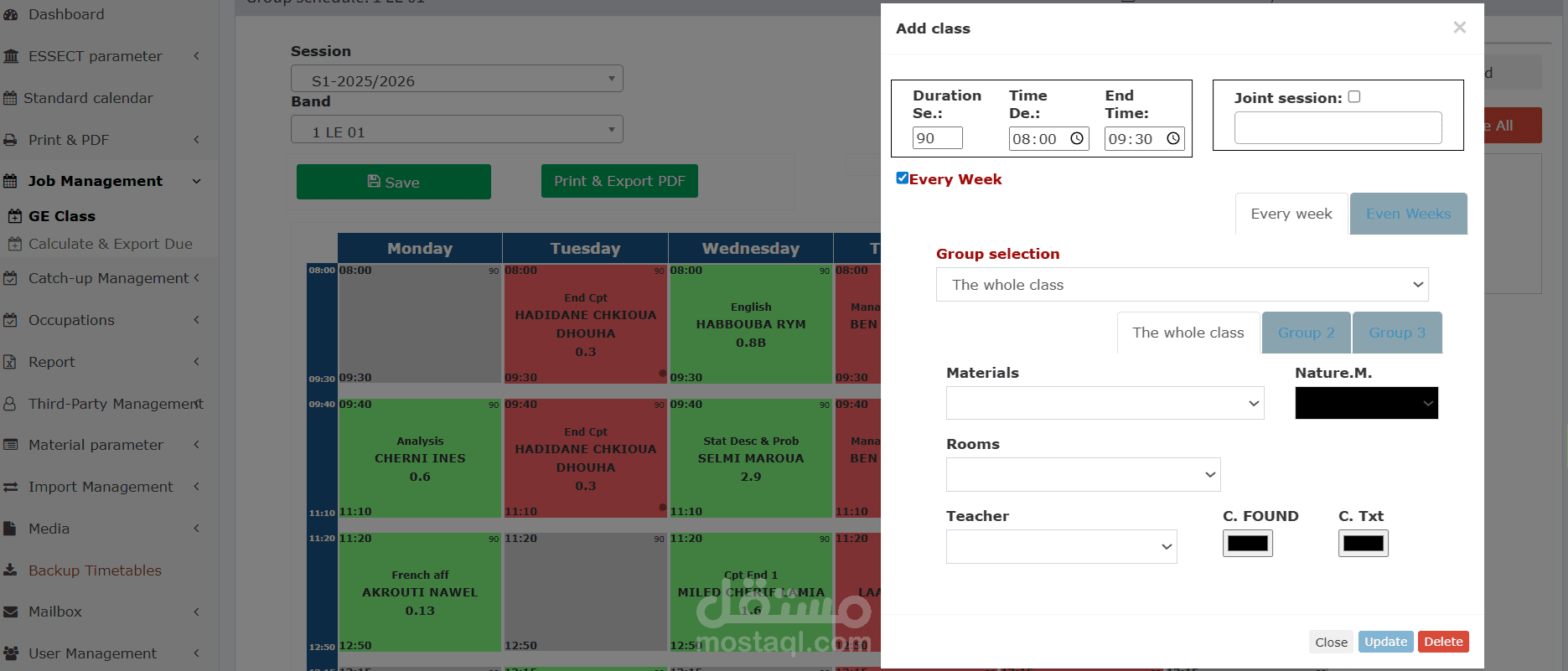Click the Import Management arrows icon
The image size is (1568, 671).
pos(10,487)
